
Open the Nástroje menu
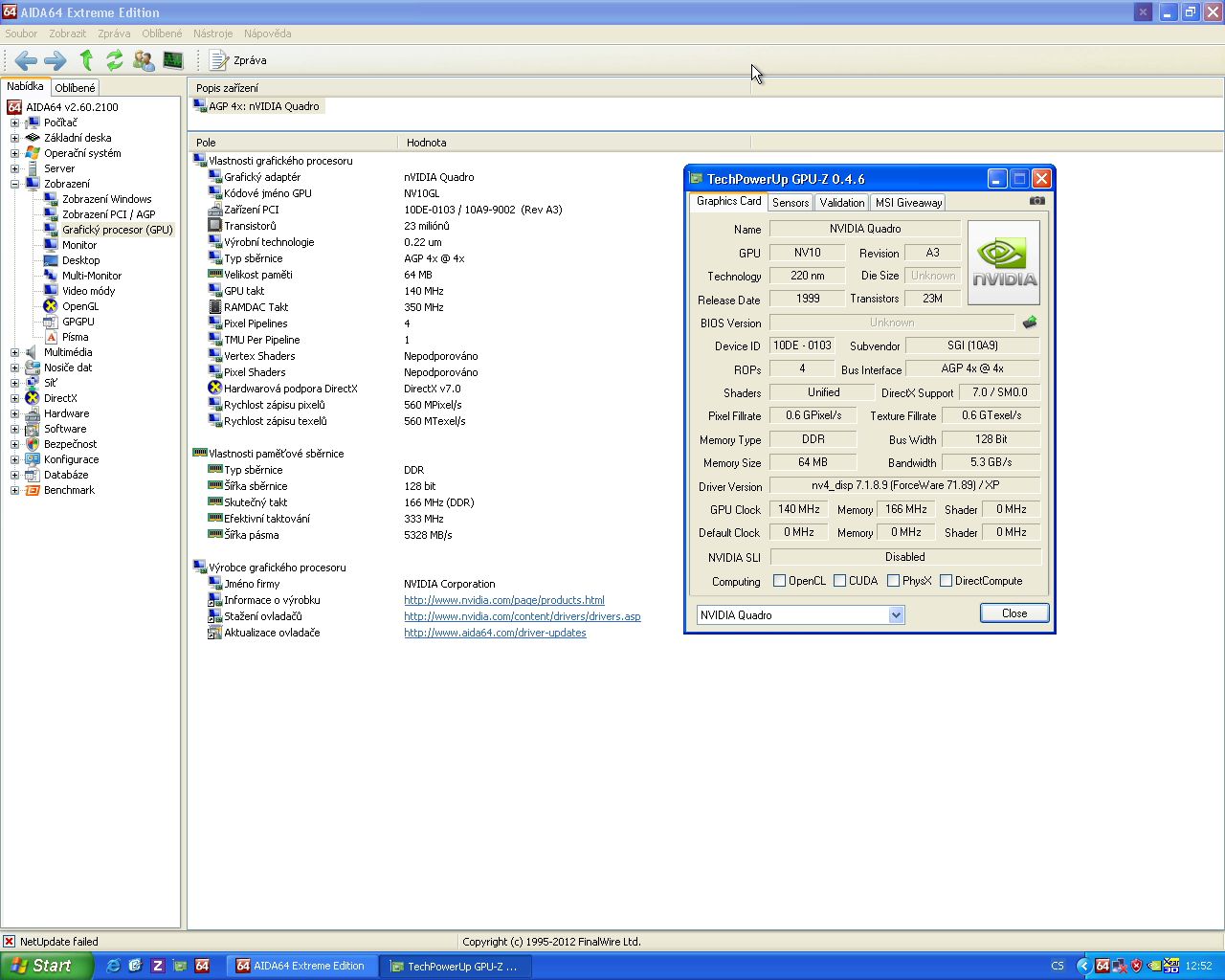[212, 33]
